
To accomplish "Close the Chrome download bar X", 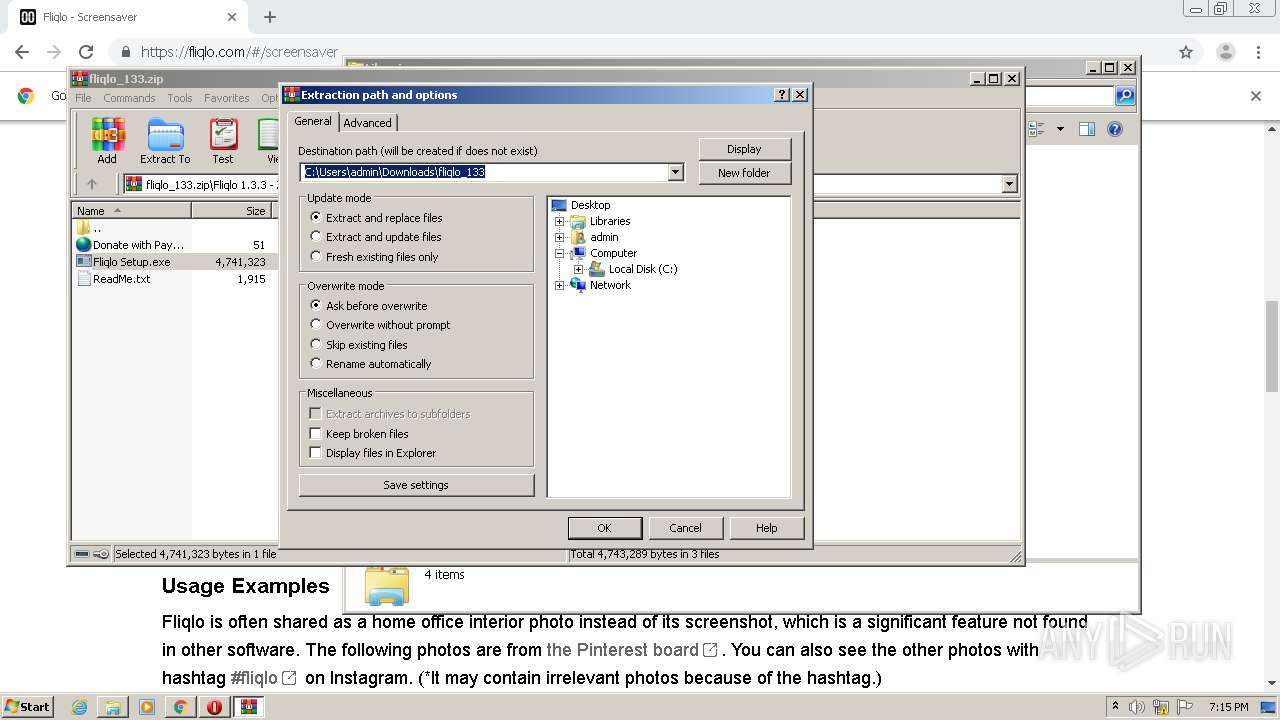I will 1256,96.
